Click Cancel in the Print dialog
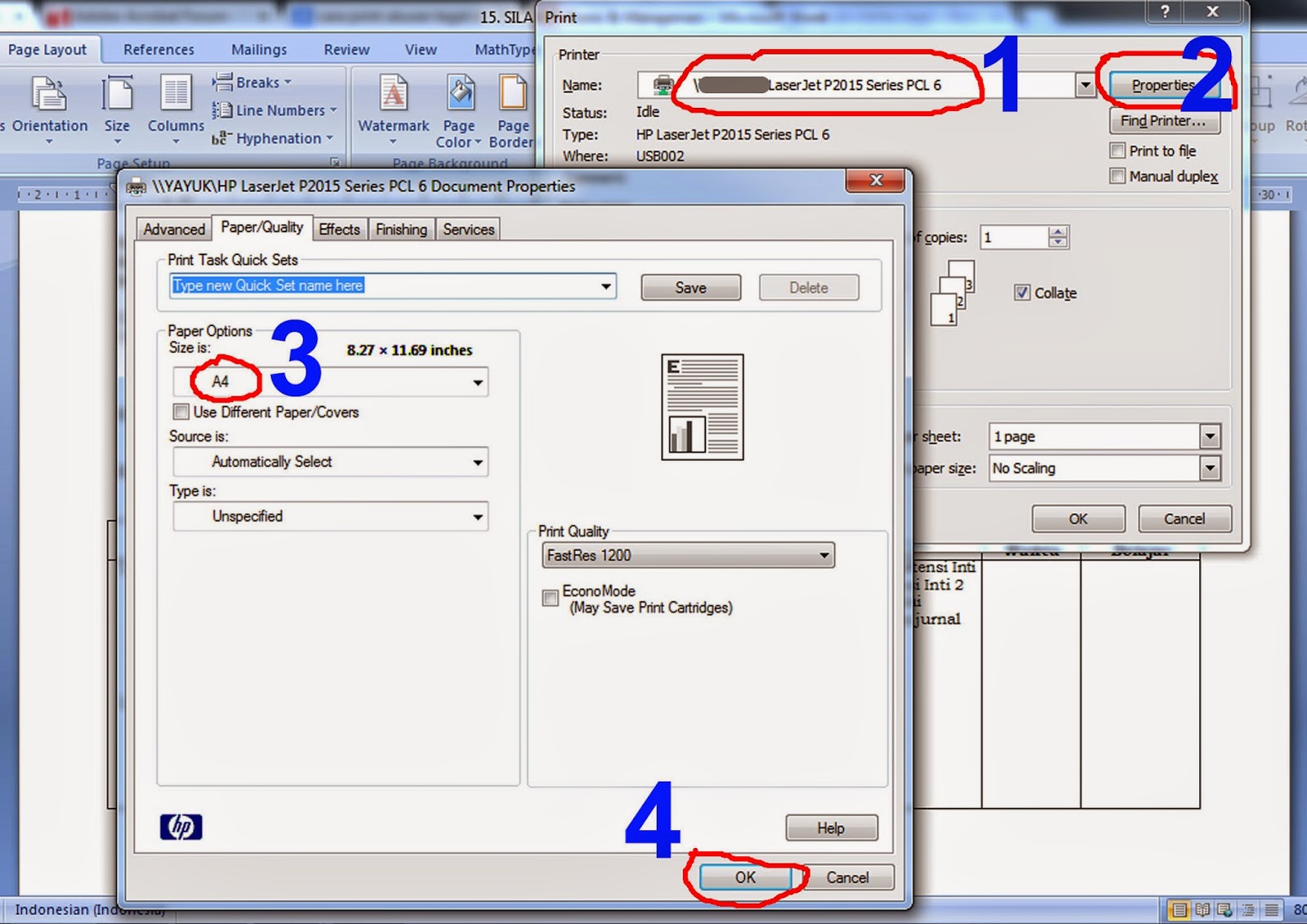Image resolution: width=1307 pixels, height=924 pixels. tap(1184, 519)
